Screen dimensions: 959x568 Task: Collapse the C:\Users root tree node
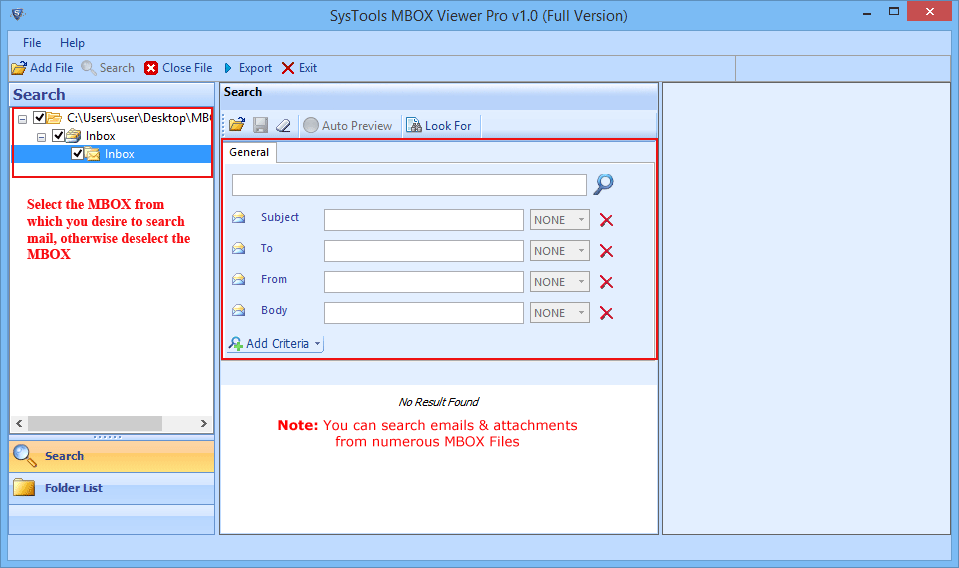[x=23, y=119]
